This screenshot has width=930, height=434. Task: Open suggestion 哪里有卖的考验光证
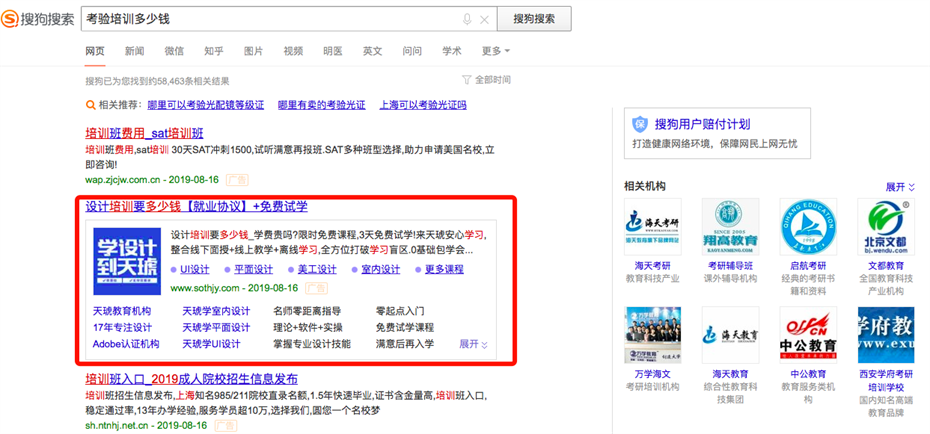(322, 105)
